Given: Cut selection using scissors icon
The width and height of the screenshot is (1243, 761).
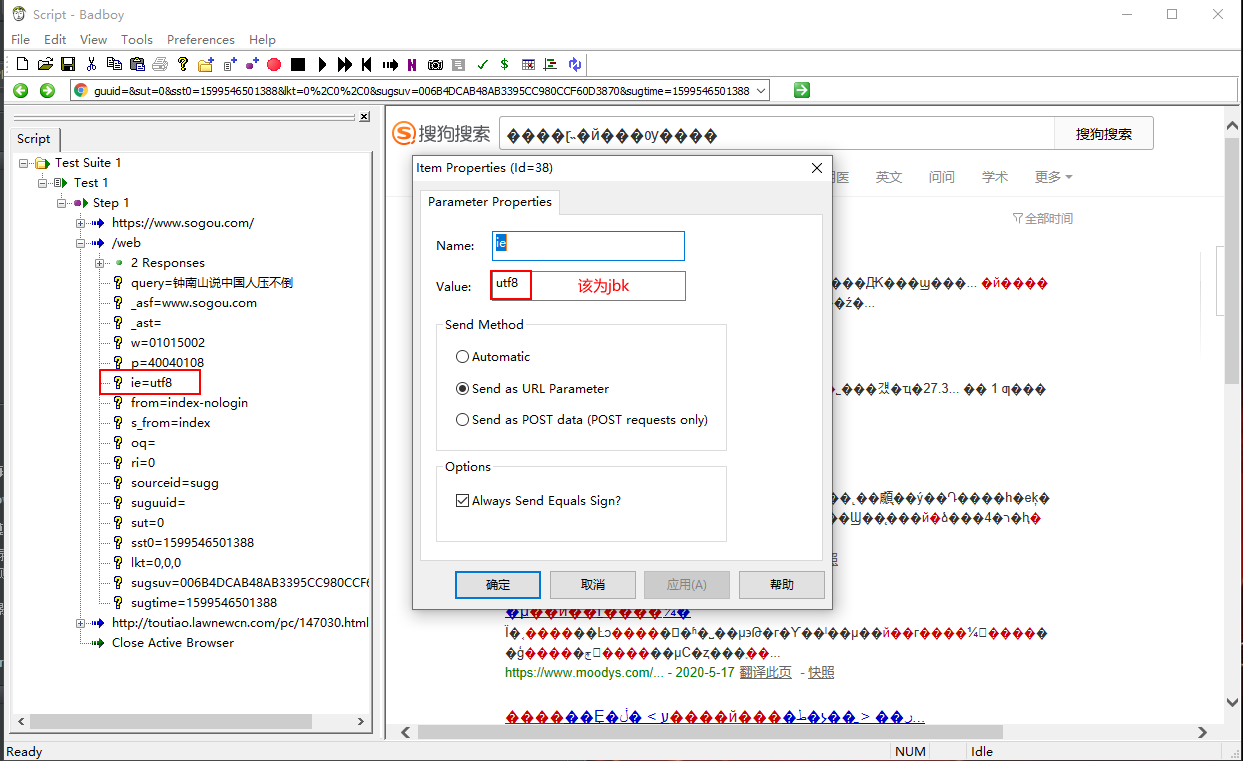Looking at the screenshot, I should [91, 64].
